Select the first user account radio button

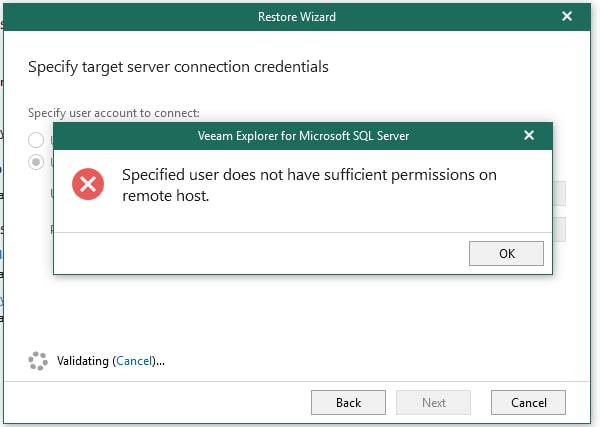click(x=36, y=140)
